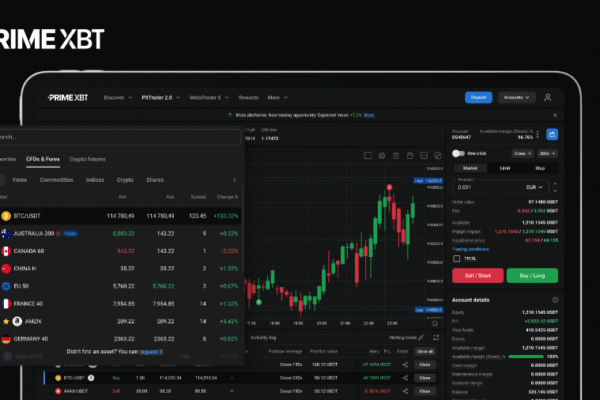This screenshot has width=600, height=400.
Task: Click the asset search field
Action: (x=120, y=137)
